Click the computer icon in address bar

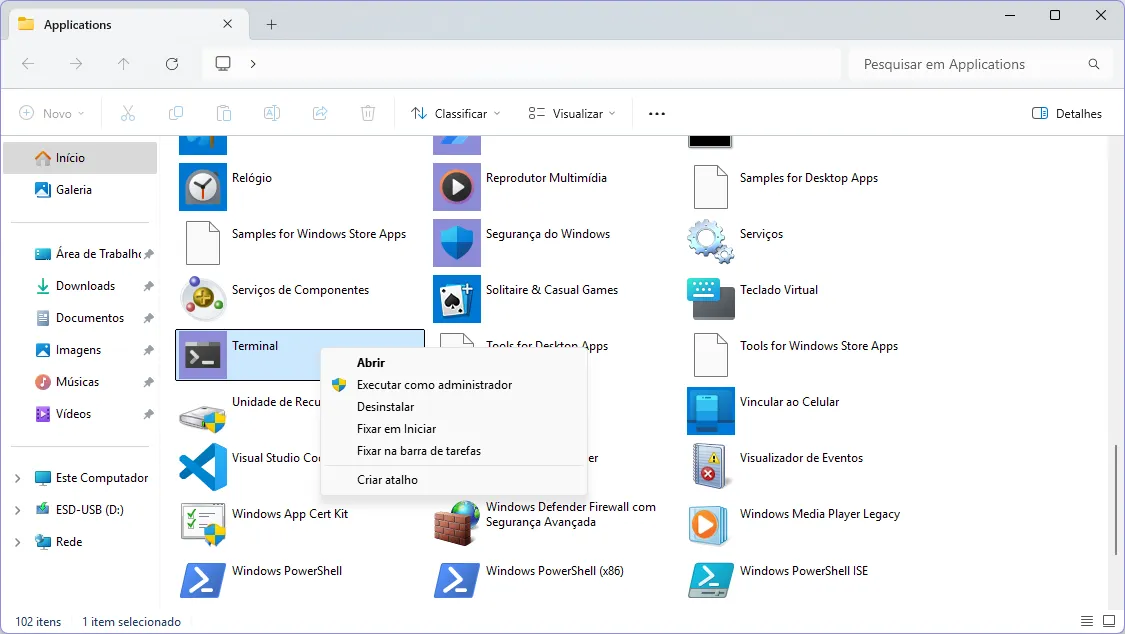(x=223, y=64)
